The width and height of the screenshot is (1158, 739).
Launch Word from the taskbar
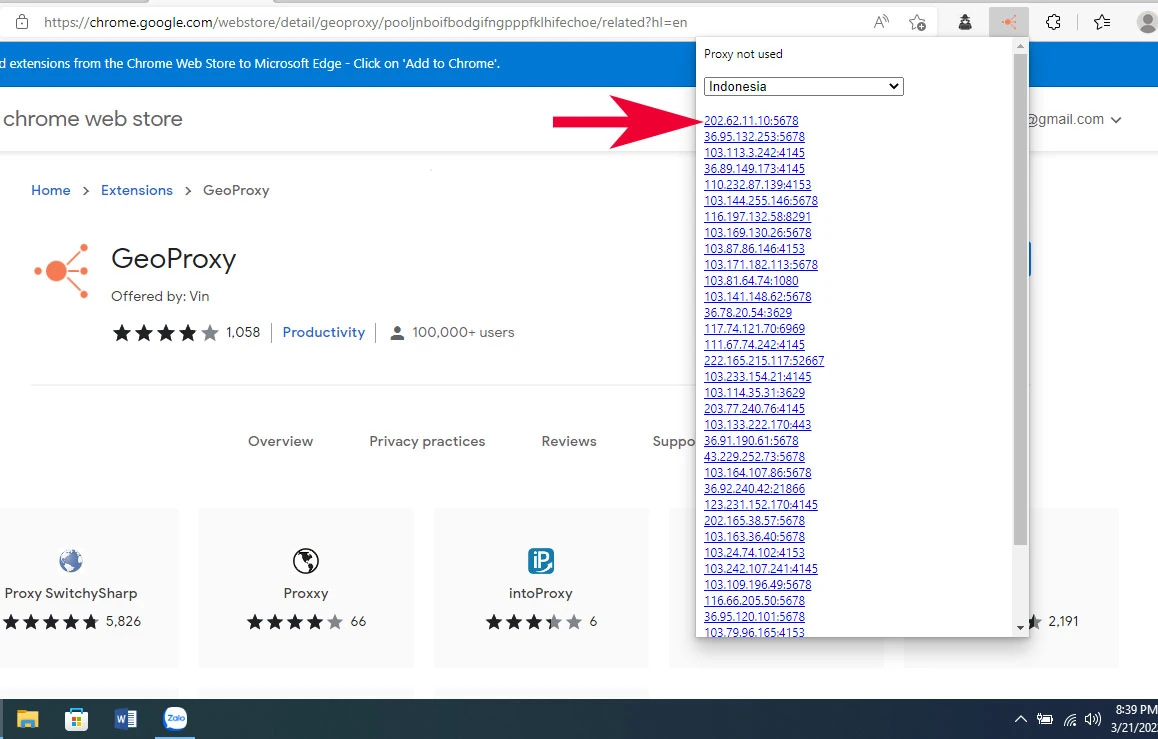pos(126,718)
